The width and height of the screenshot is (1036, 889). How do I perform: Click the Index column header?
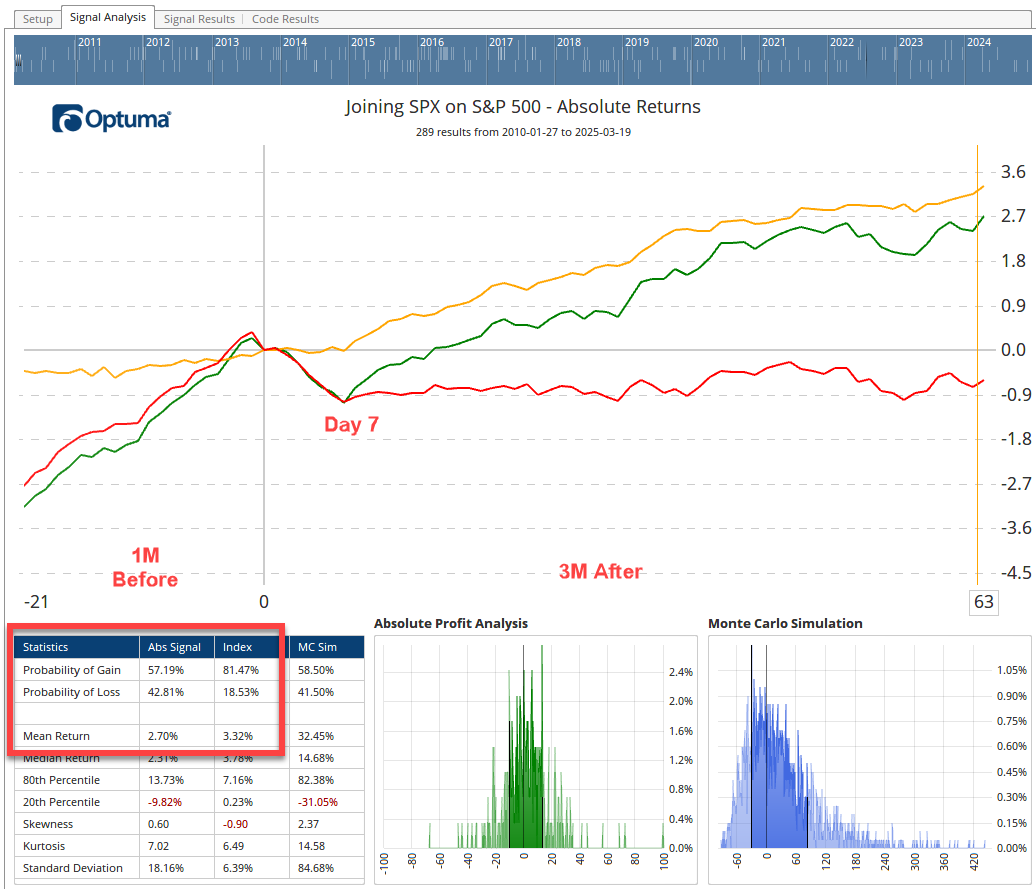[x=236, y=647]
